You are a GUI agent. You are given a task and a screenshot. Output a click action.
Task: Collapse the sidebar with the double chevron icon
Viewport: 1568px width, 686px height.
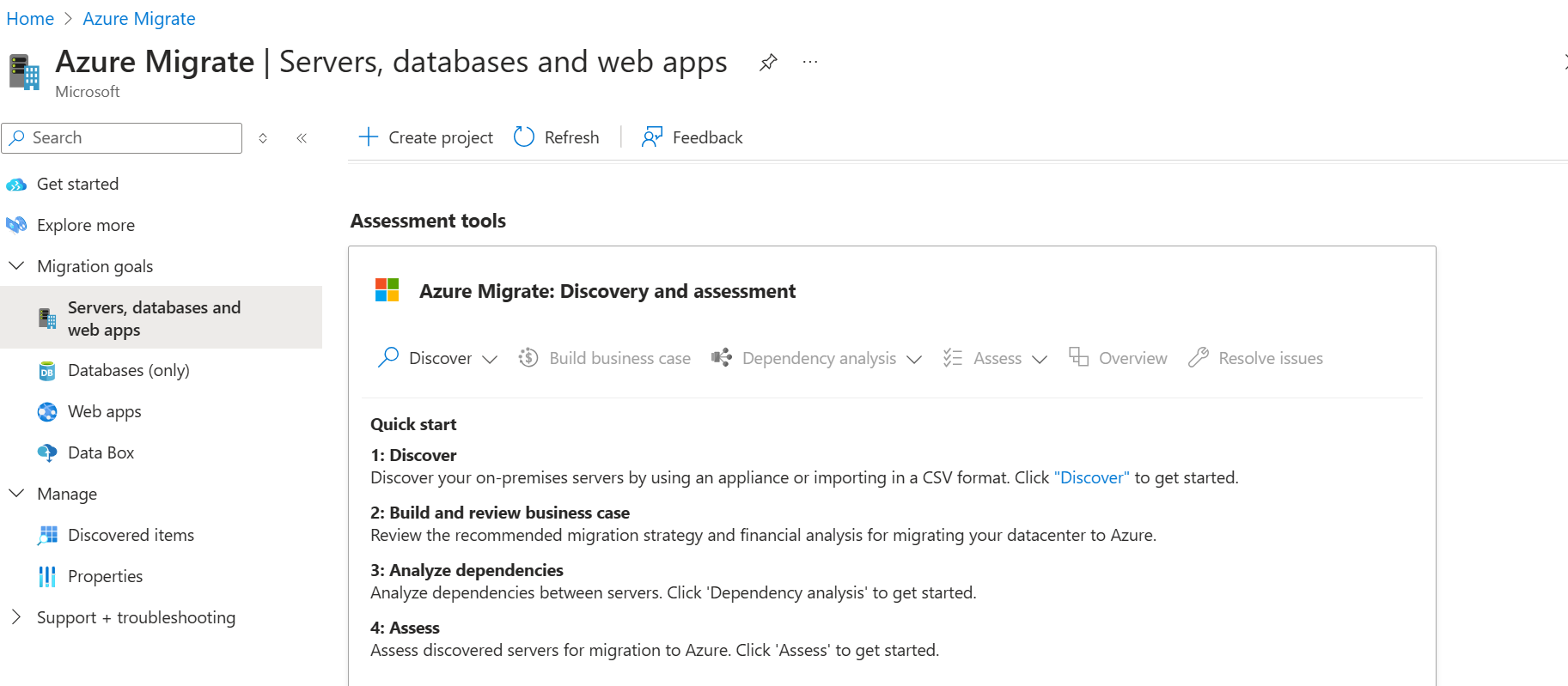(x=302, y=138)
